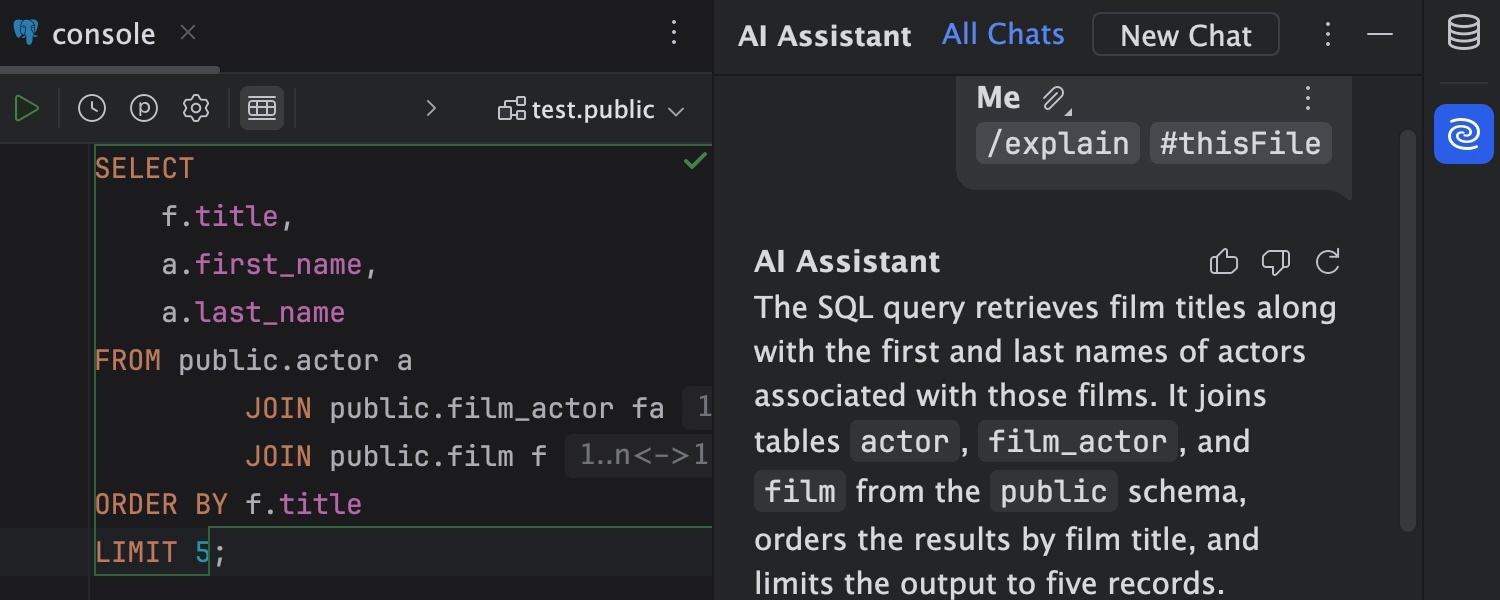Run the SQL query with the green play icon

[x=27, y=107]
